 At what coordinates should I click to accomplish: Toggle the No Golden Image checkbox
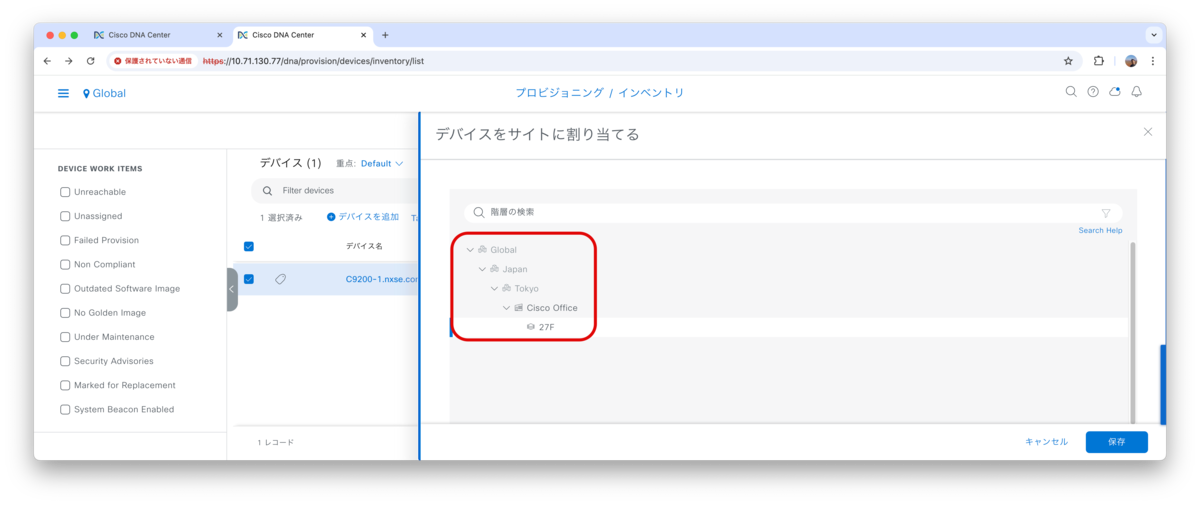point(65,312)
